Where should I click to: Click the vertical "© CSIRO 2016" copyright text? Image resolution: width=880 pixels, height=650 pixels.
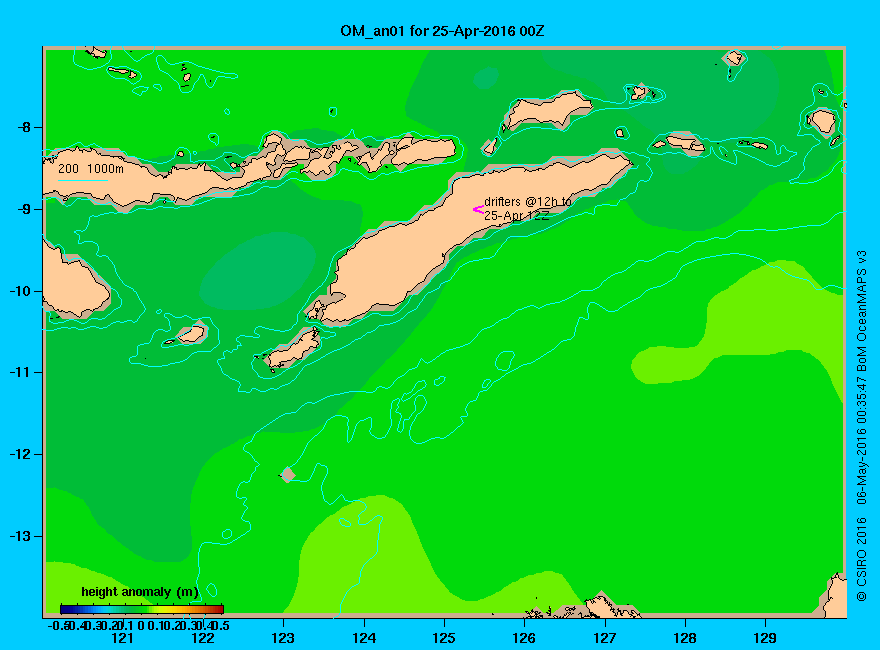point(862,560)
